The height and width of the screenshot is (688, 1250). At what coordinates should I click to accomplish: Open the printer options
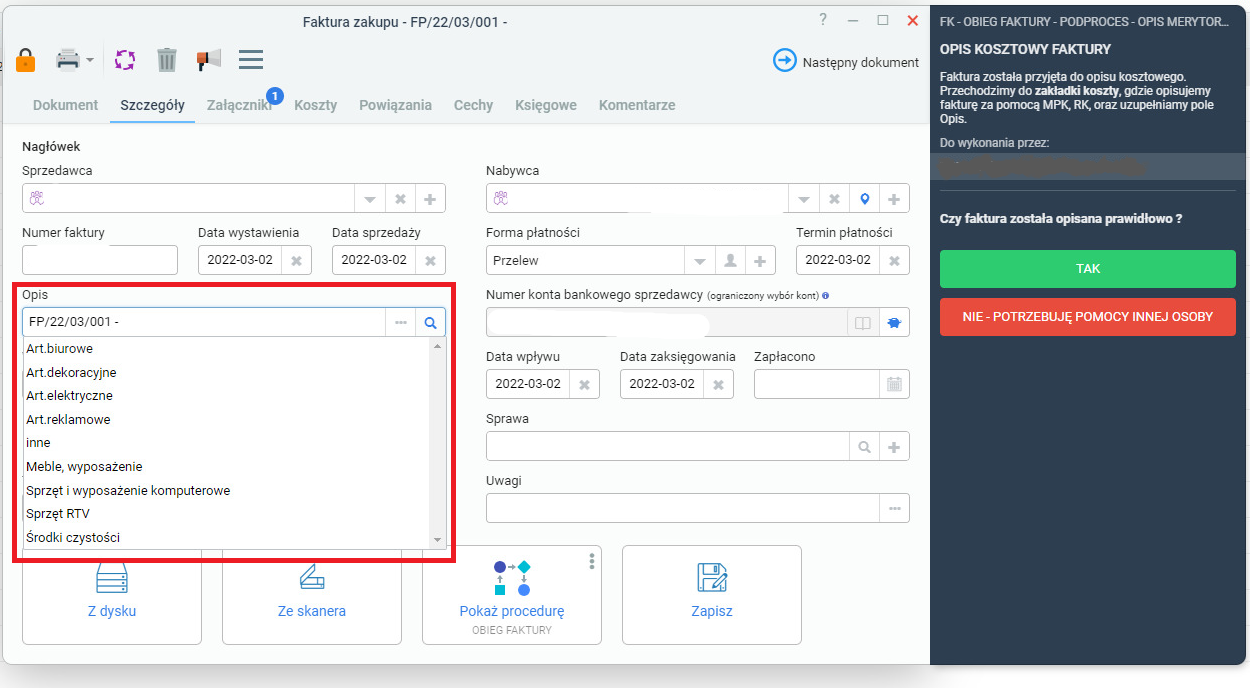coord(74,60)
